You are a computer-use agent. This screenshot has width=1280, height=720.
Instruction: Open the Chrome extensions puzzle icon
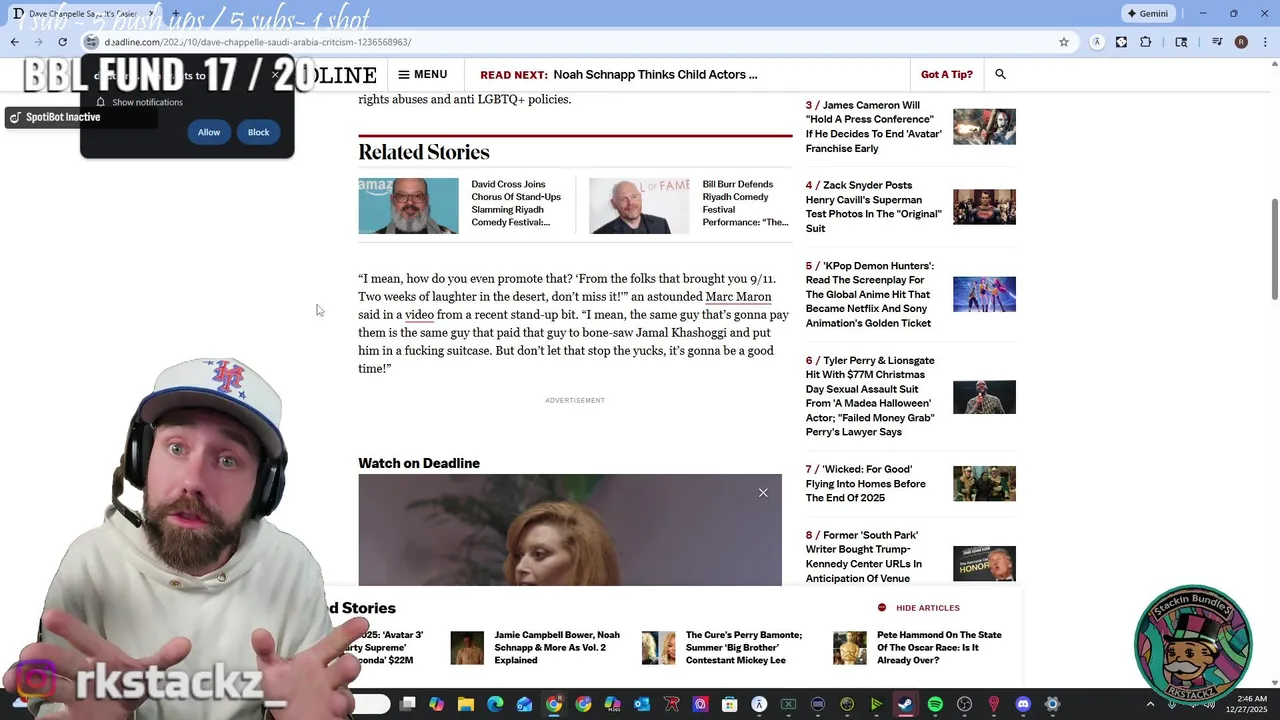click(x=1145, y=42)
